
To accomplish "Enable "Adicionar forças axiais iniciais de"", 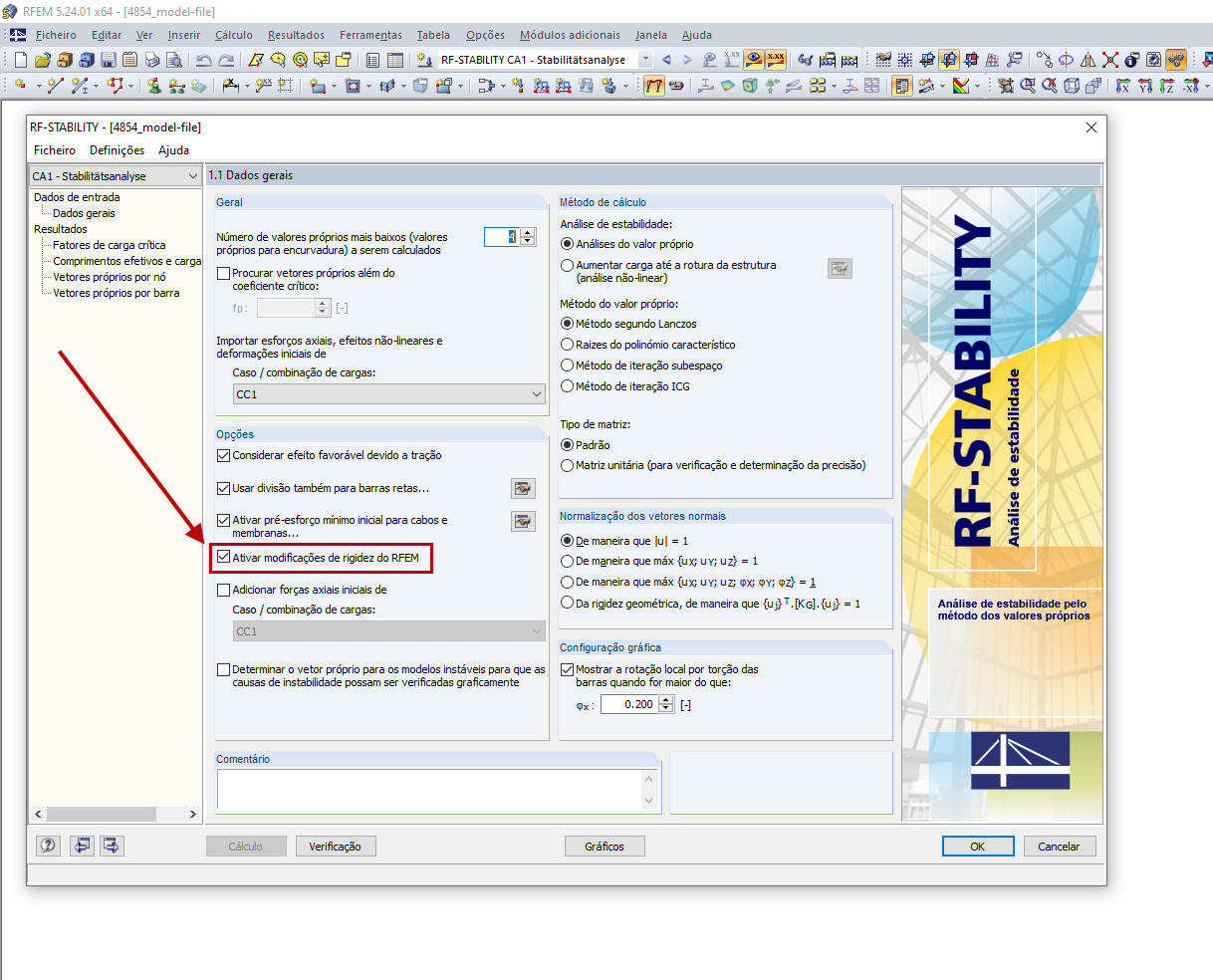I will tap(223, 589).
